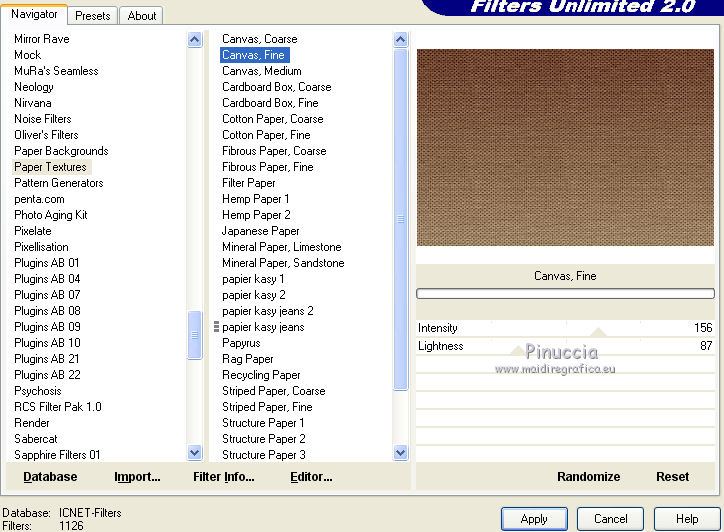Select Sapphire Filters 01 category
This screenshot has width=724, height=532.
pos(57,455)
